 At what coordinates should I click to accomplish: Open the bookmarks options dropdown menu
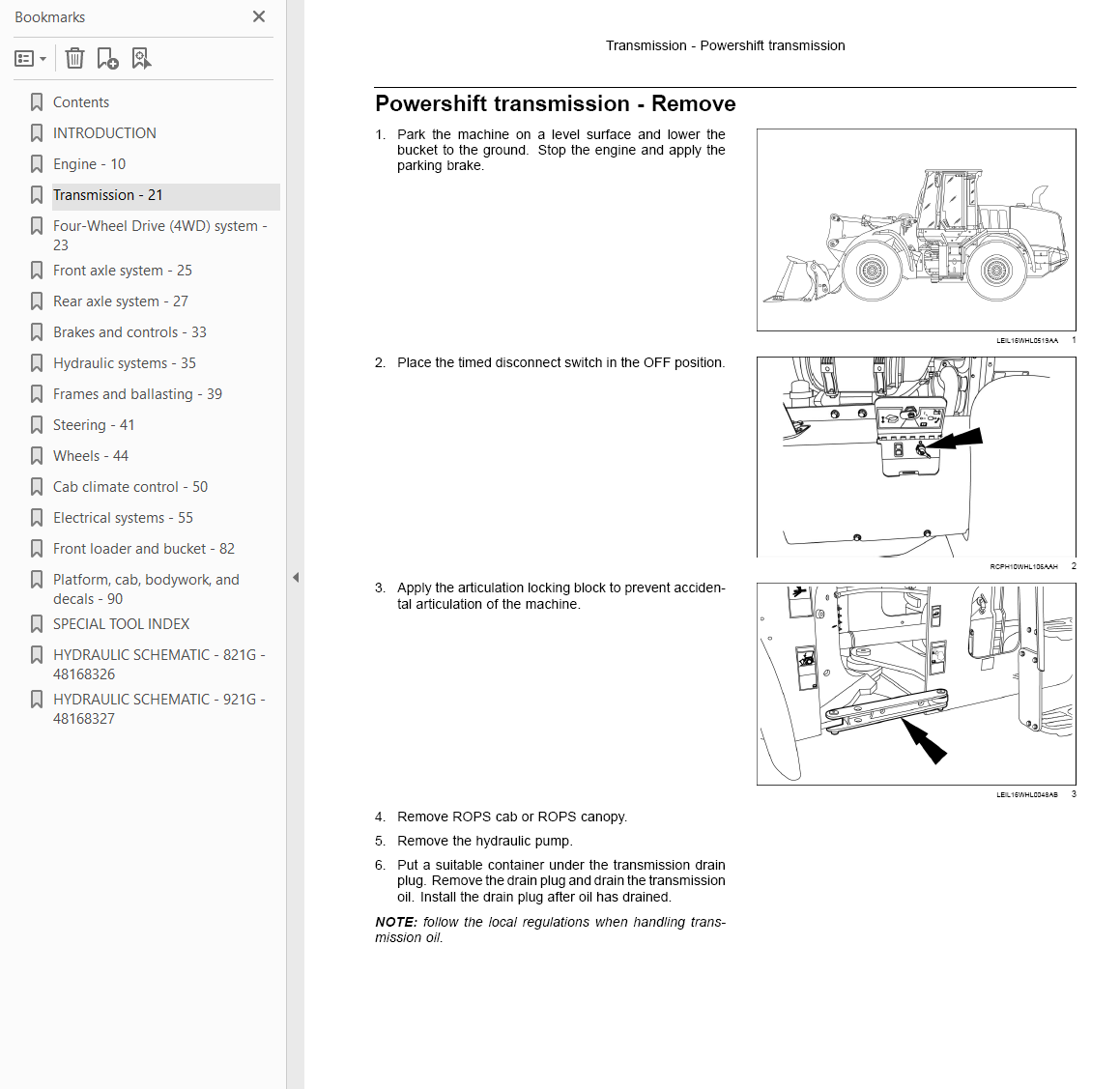point(31,59)
